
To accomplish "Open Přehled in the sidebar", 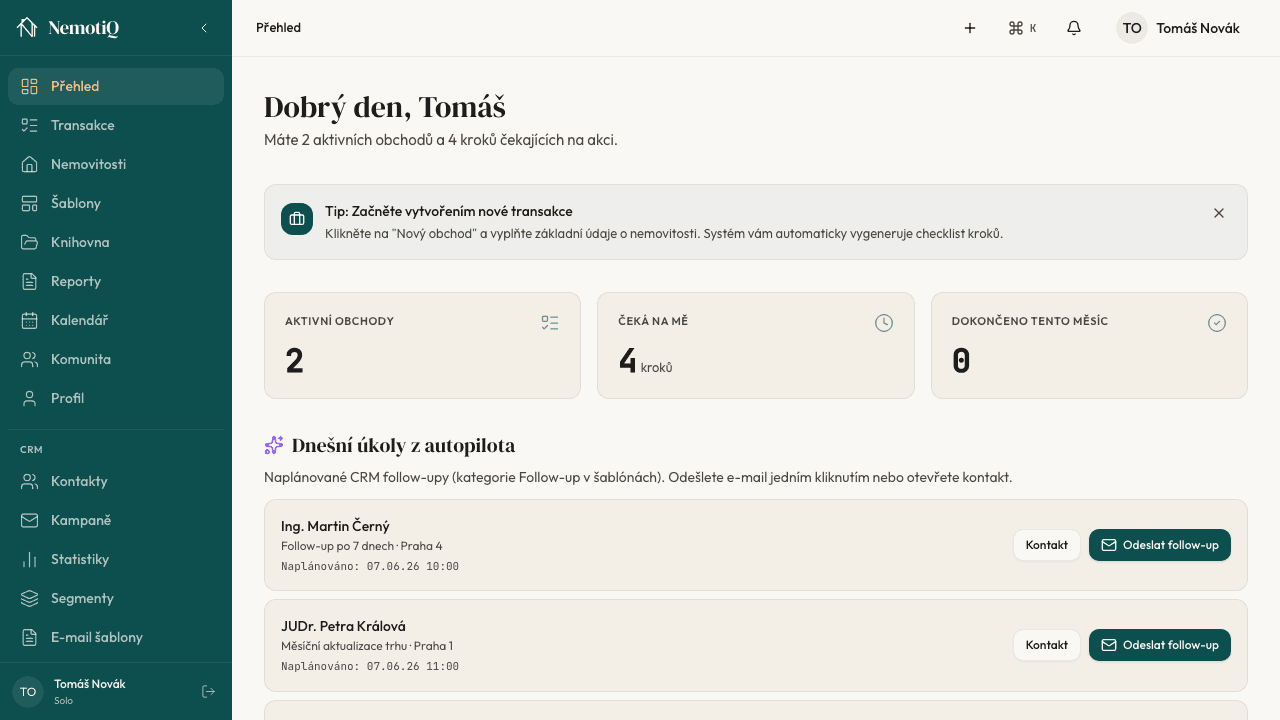I will 116,86.
